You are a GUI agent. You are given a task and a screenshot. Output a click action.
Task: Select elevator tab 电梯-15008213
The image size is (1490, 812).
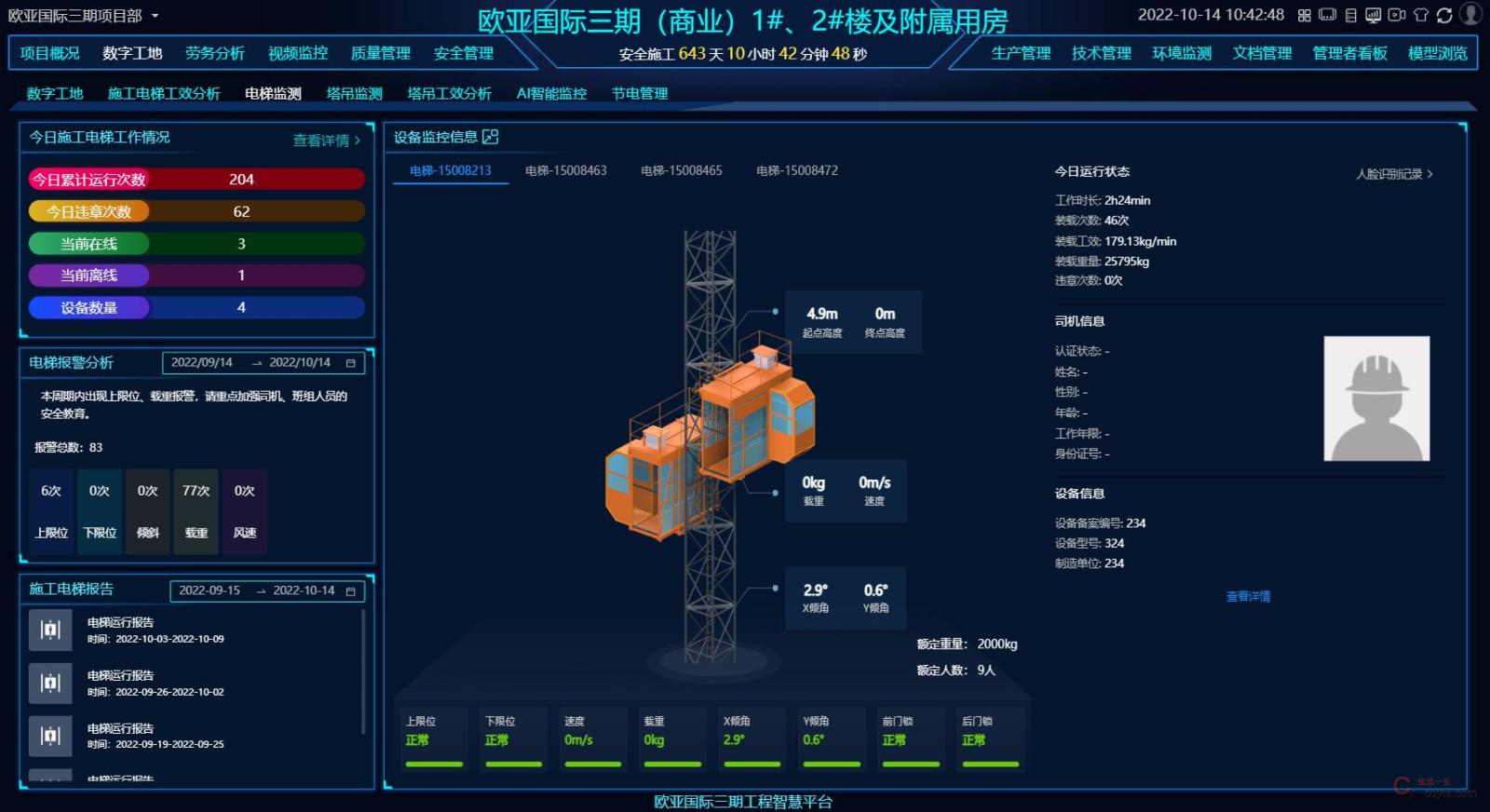click(x=451, y=170)
